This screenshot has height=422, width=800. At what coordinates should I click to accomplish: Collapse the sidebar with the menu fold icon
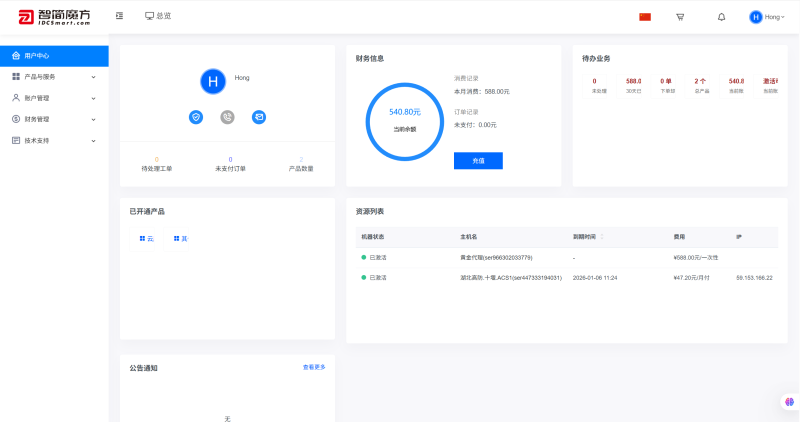[120, 16]
